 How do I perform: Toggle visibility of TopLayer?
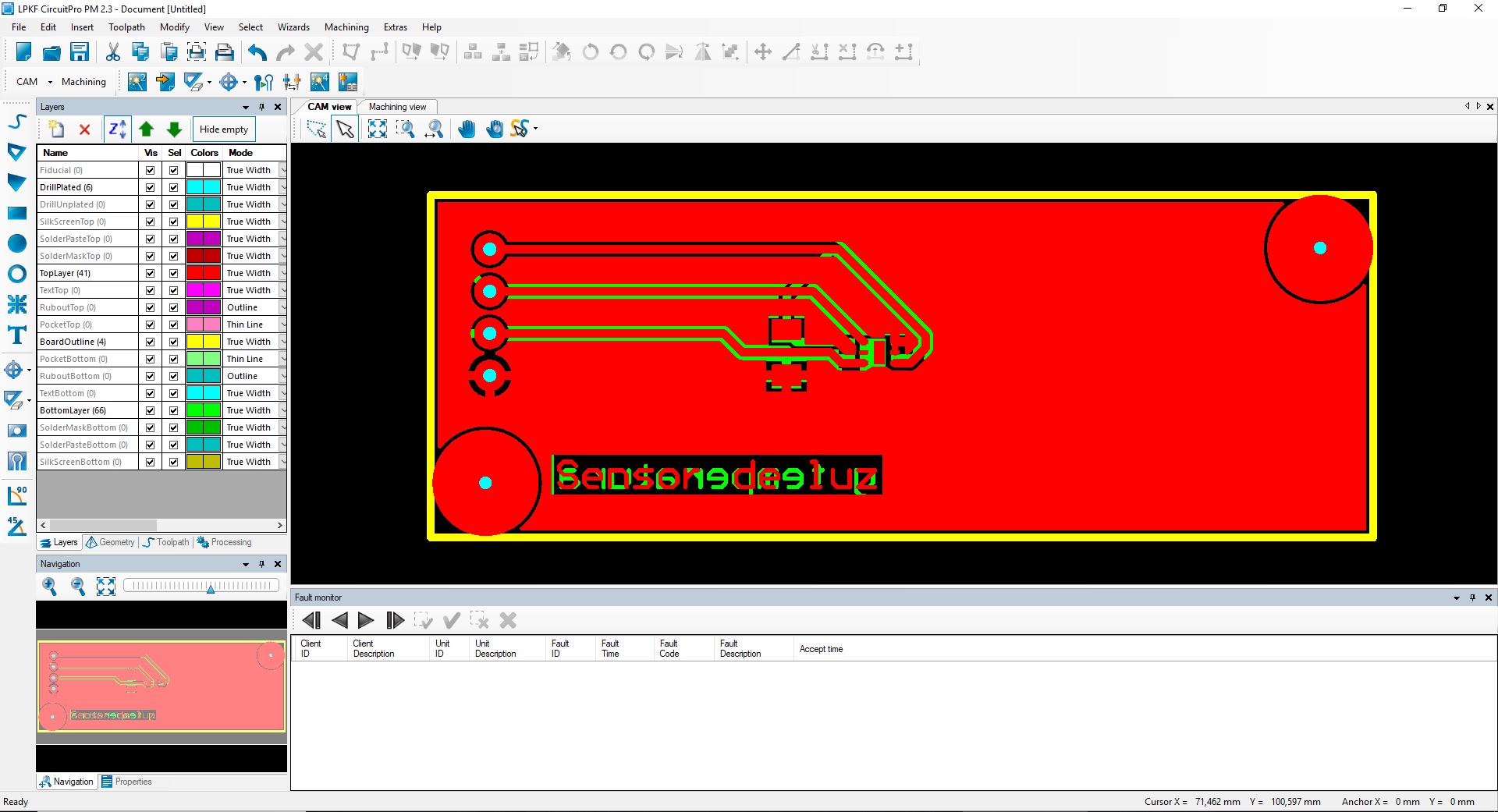click(150, 273)
